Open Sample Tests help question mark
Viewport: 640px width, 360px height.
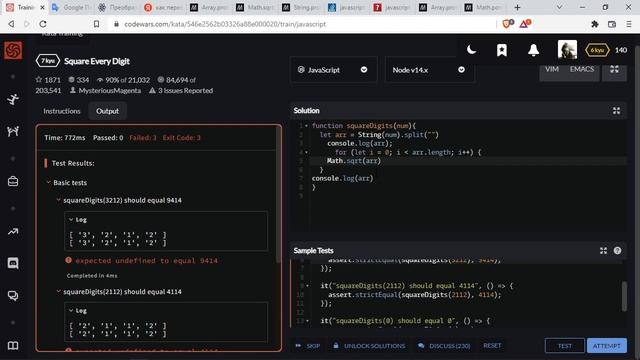coord(617,251)
